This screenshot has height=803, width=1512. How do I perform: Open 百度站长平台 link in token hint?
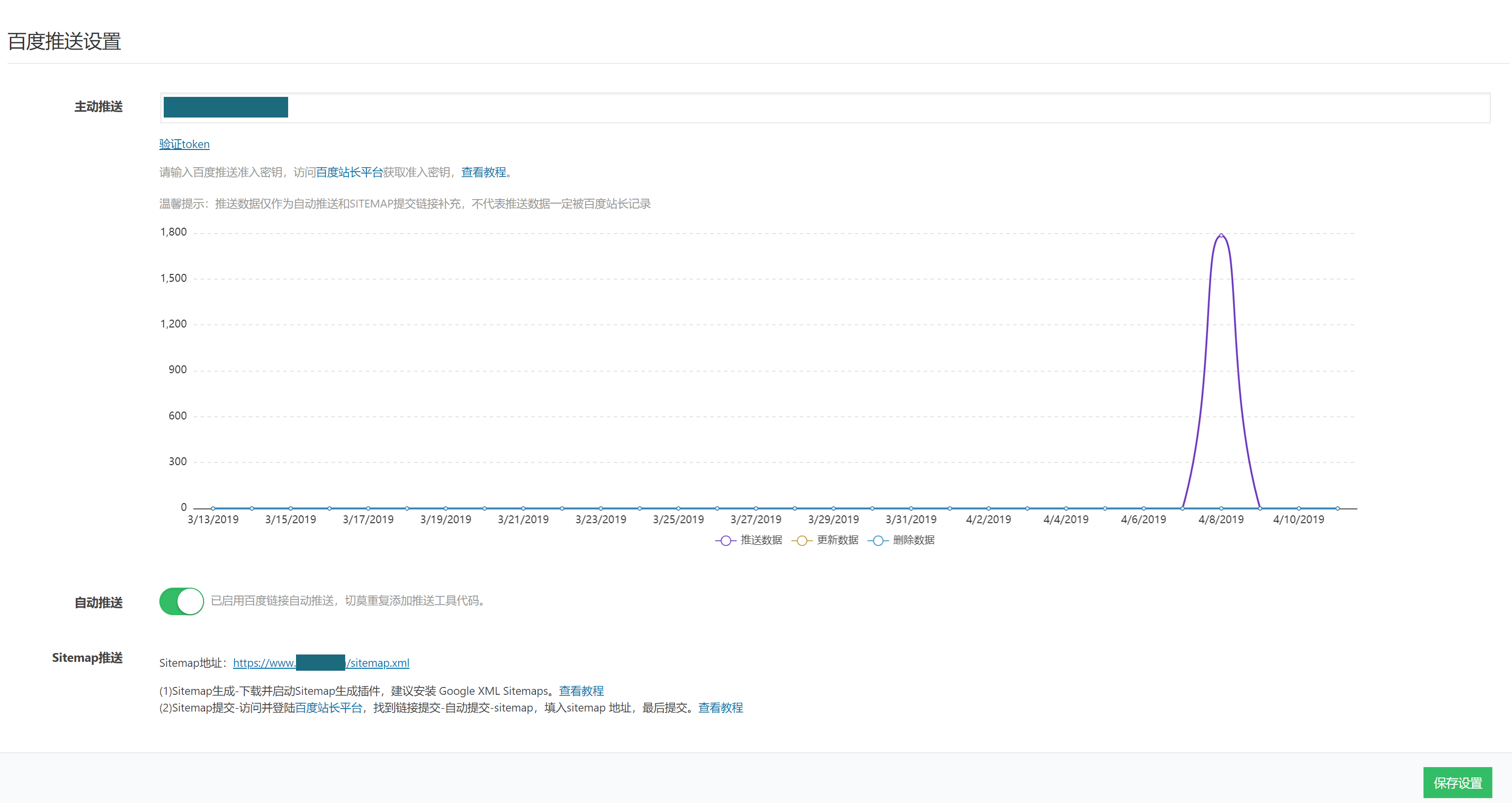(x=349, y=173)
